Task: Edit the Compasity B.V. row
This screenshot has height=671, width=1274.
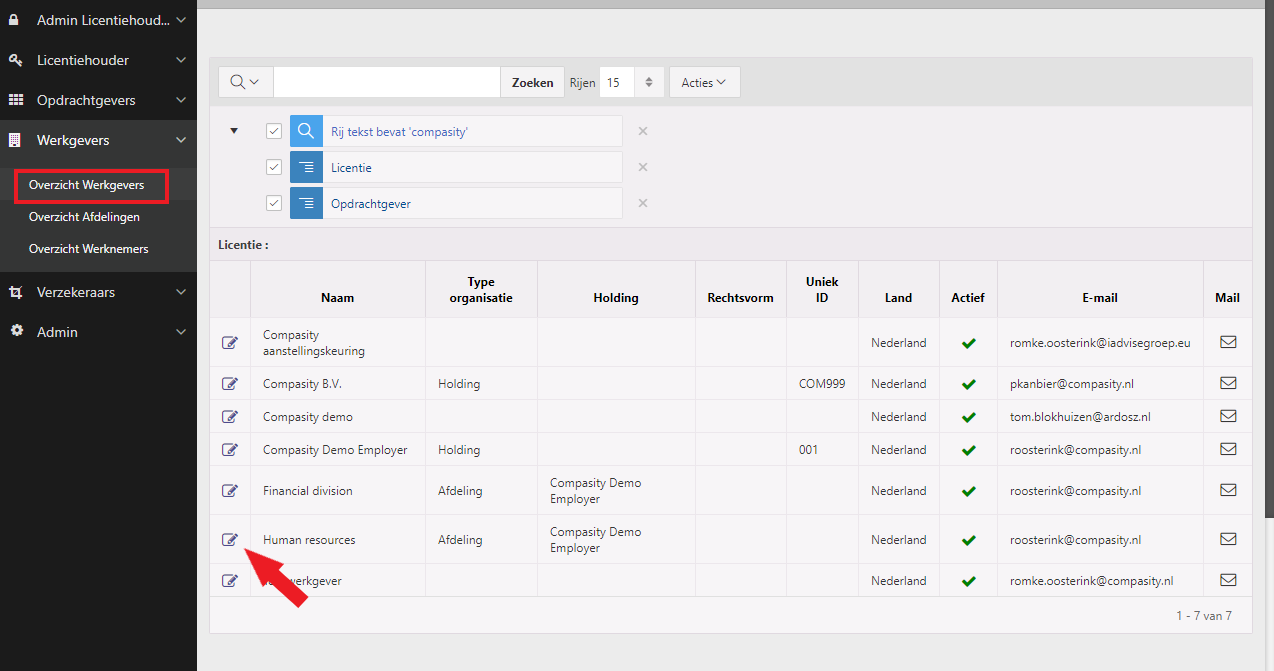Action: point(230,384)
